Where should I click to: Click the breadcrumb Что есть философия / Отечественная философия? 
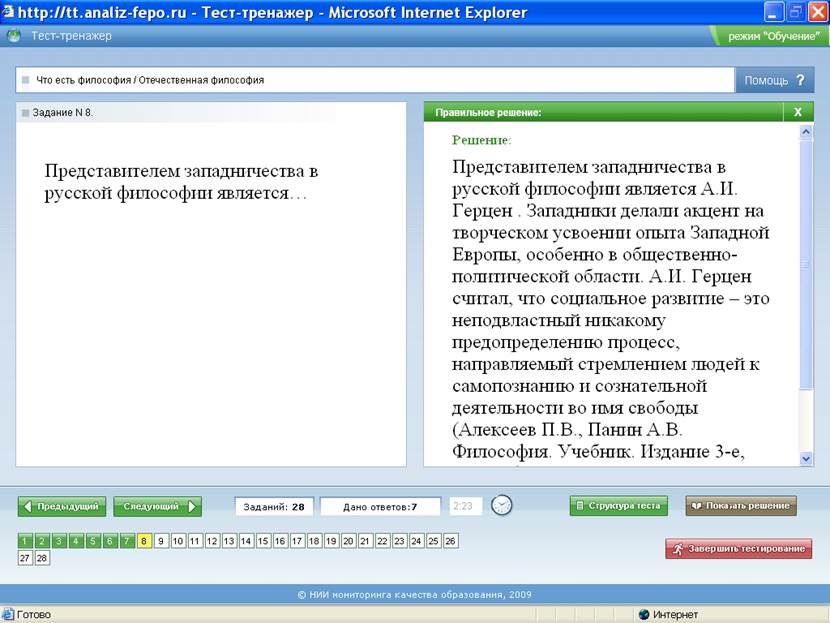[150, 80]
